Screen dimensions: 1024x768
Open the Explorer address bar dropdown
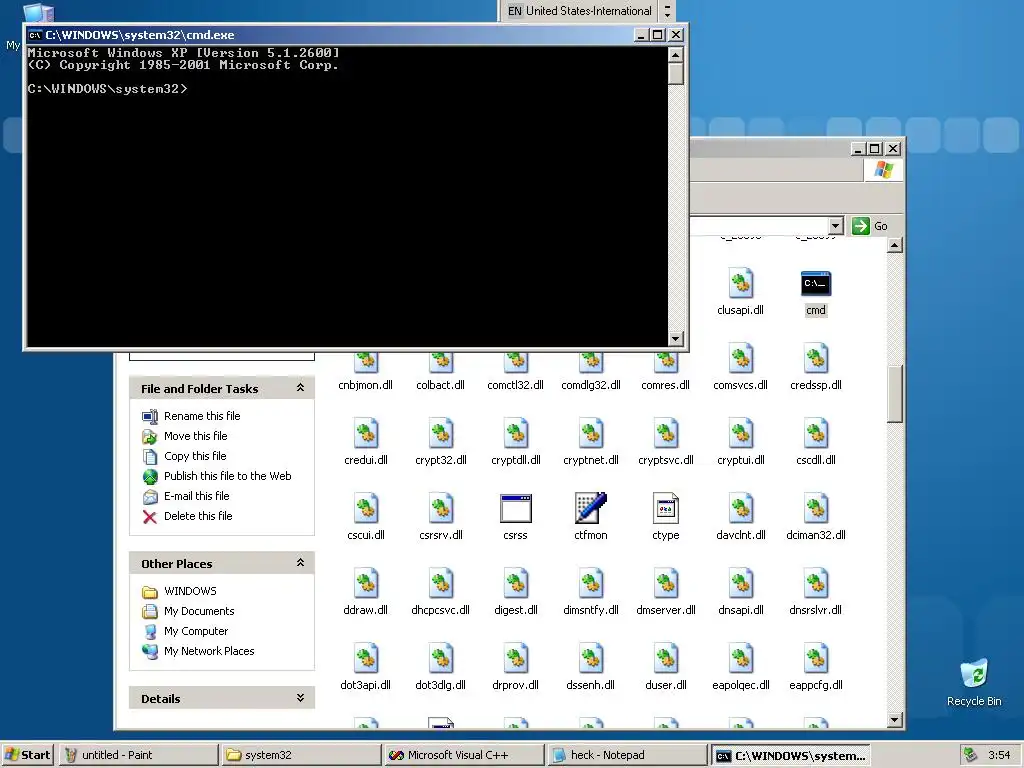[x=835, y=226]
